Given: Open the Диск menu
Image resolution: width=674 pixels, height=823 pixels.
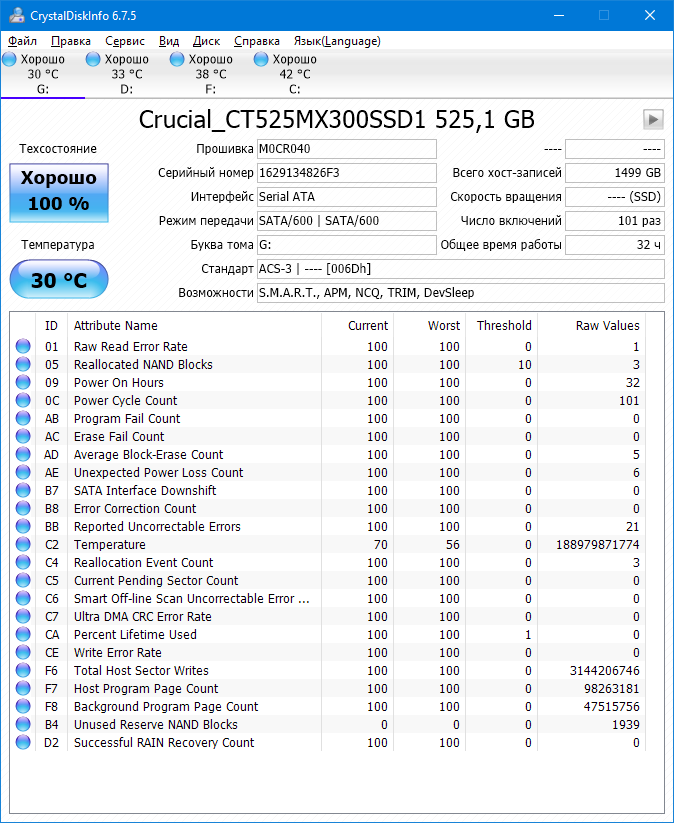Looking at the screenshot, I should pyautogui.click(x=206, y=41).
